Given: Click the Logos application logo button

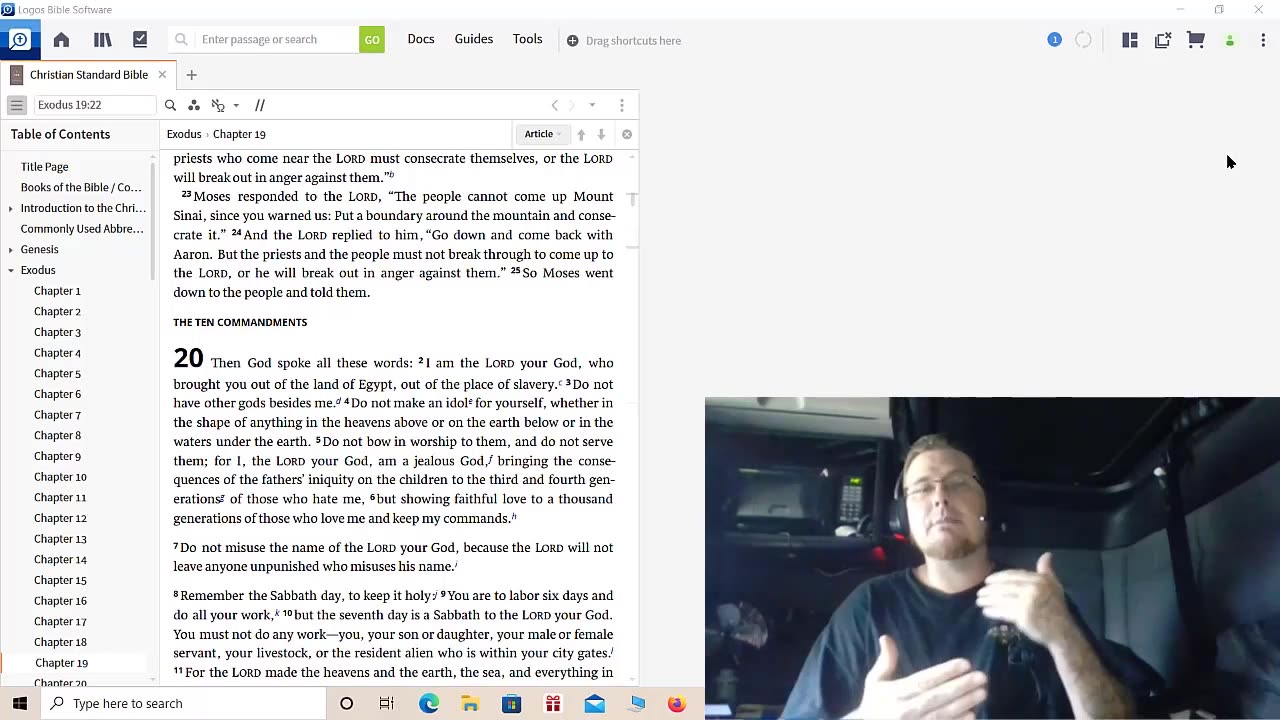Looking at the screenshot, I should pyautogui.click(x=19, y=40).
